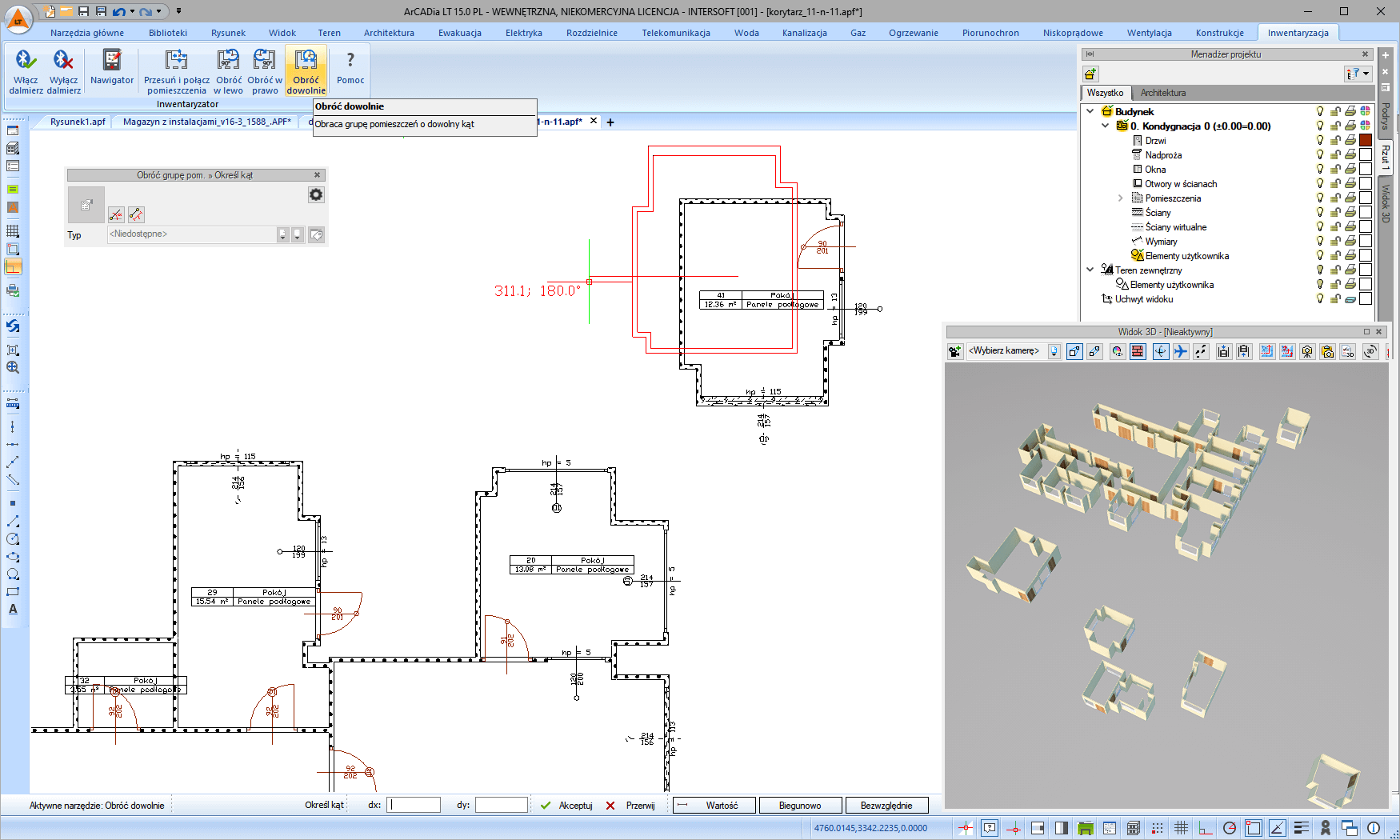
Task: Click the airplane flight mode icon in 3D view
Action: (1181, 351)
